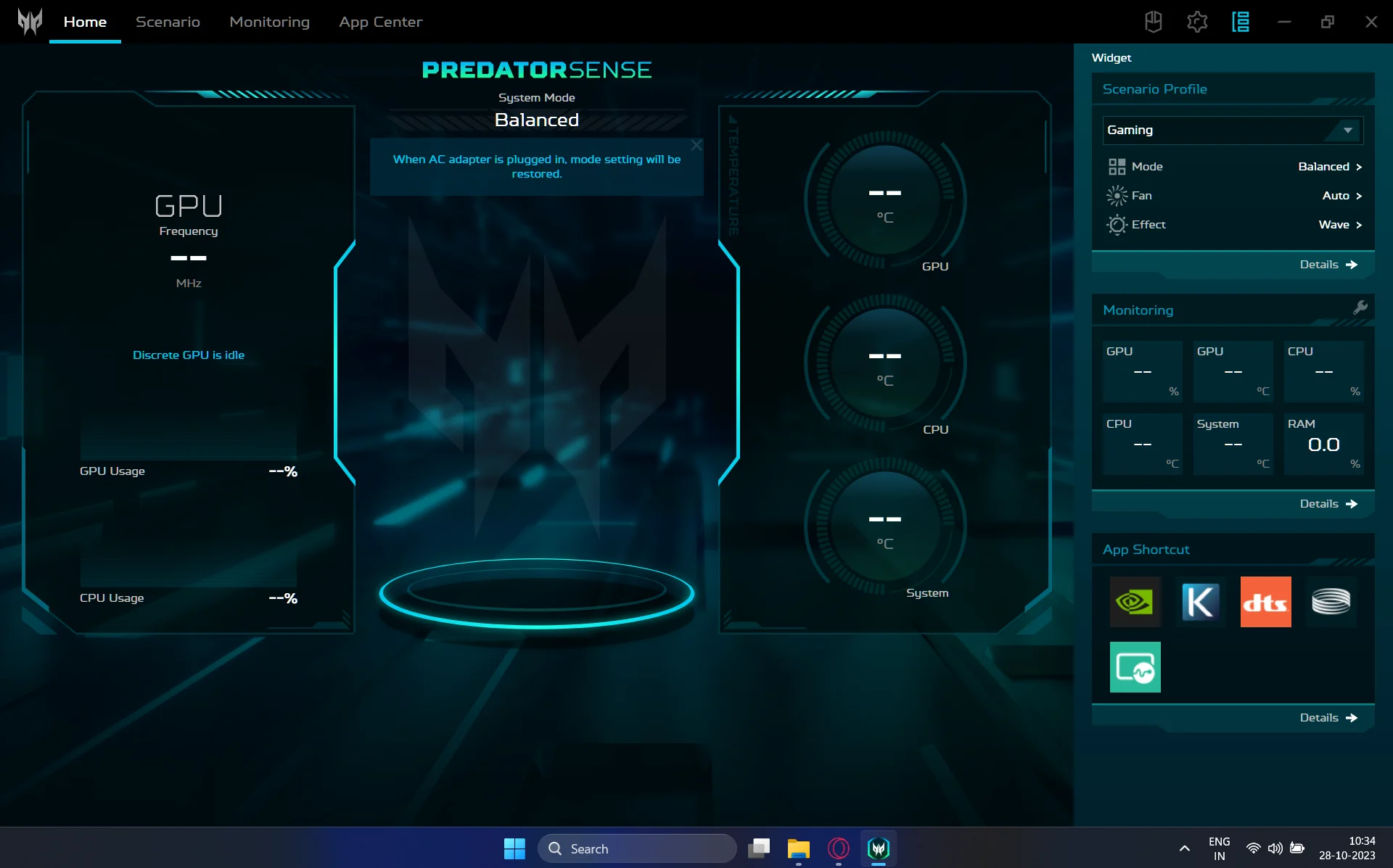Click the battery status tray icon
The width and height of the screenshot is (1393, 868).
[1297, 848]
